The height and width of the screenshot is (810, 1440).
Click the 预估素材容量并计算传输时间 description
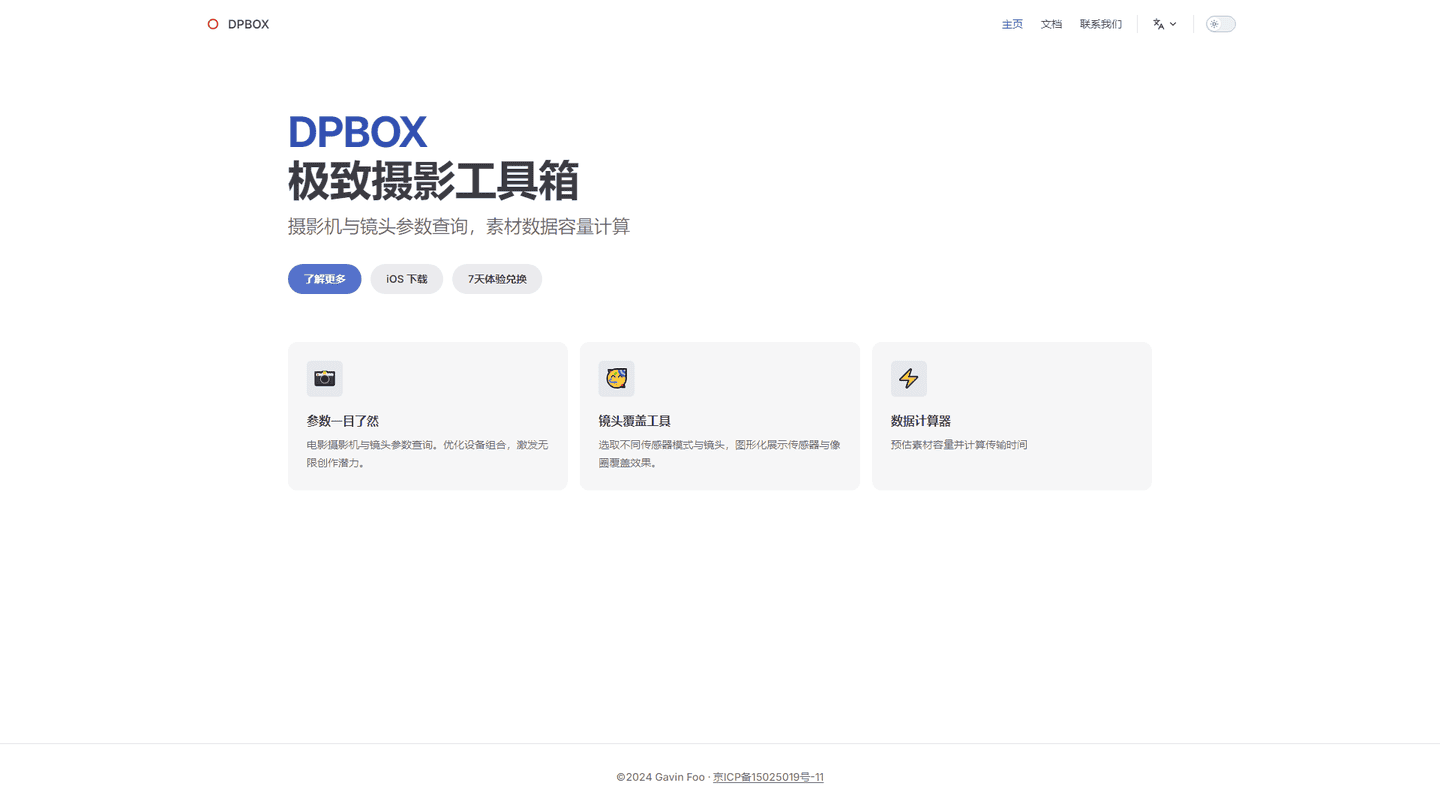pyautogui.click(x=959, y=445)
